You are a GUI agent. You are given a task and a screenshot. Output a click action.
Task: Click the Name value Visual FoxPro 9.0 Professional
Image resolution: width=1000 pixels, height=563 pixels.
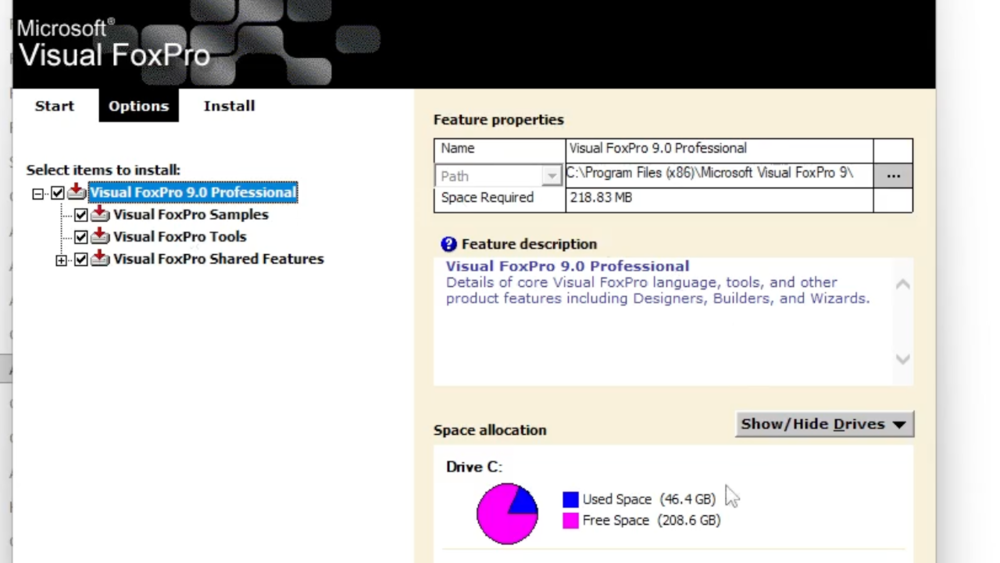pos(658,148)
